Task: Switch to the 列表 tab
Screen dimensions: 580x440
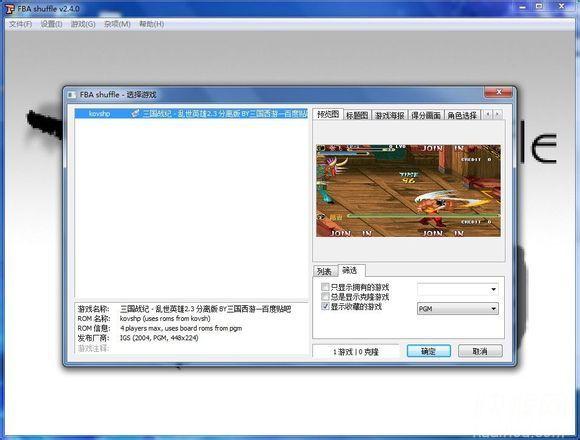Action: pos(325,271)
